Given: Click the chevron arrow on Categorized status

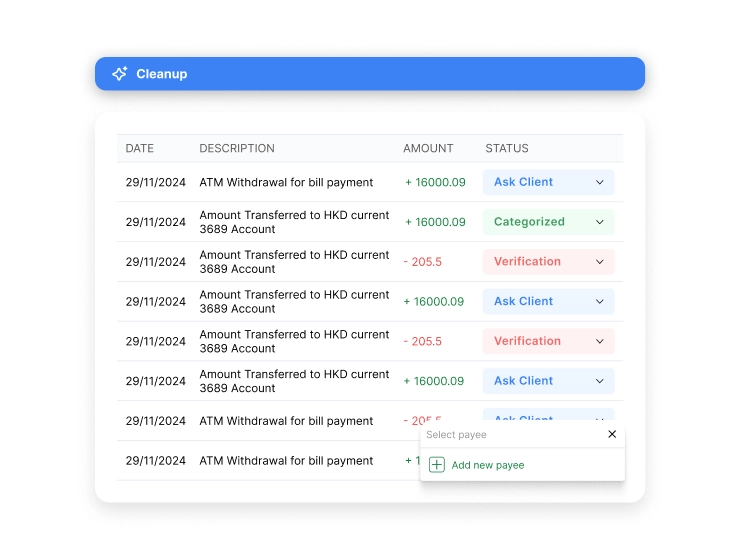Looking at the screenshot, I should tap(600, 222).
